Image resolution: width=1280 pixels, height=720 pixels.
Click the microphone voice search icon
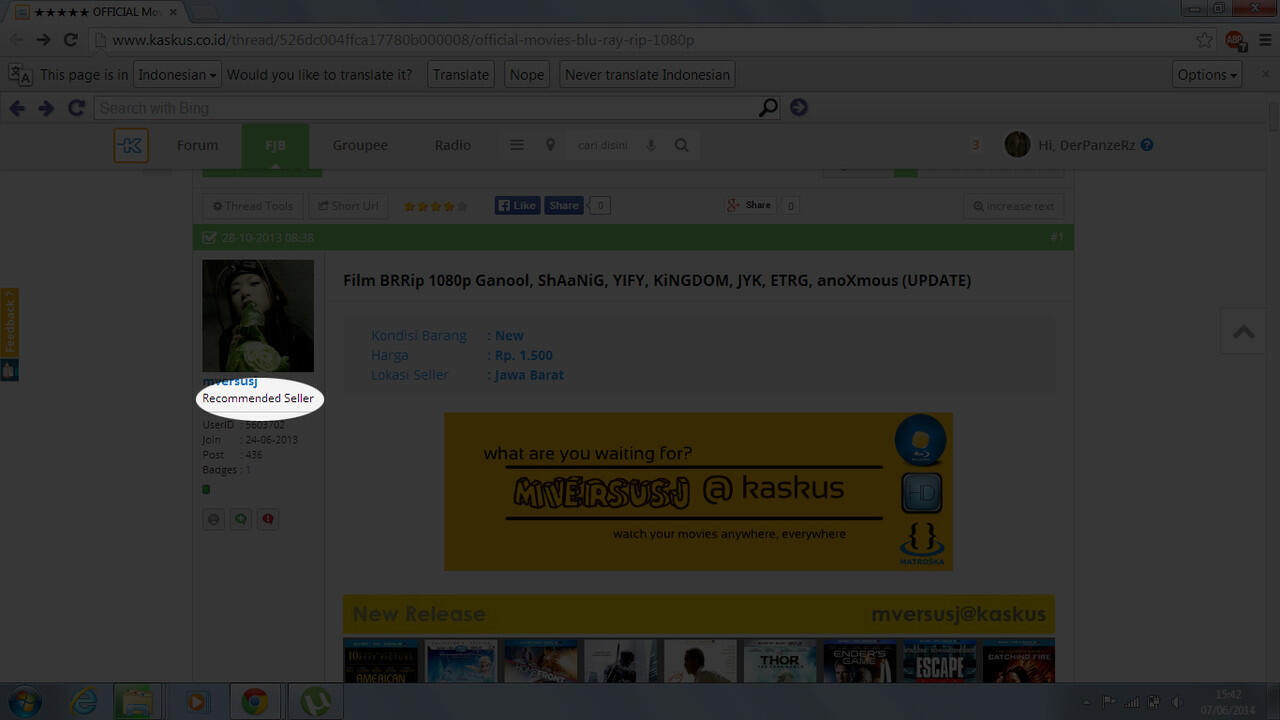click(x=651, y=145)
